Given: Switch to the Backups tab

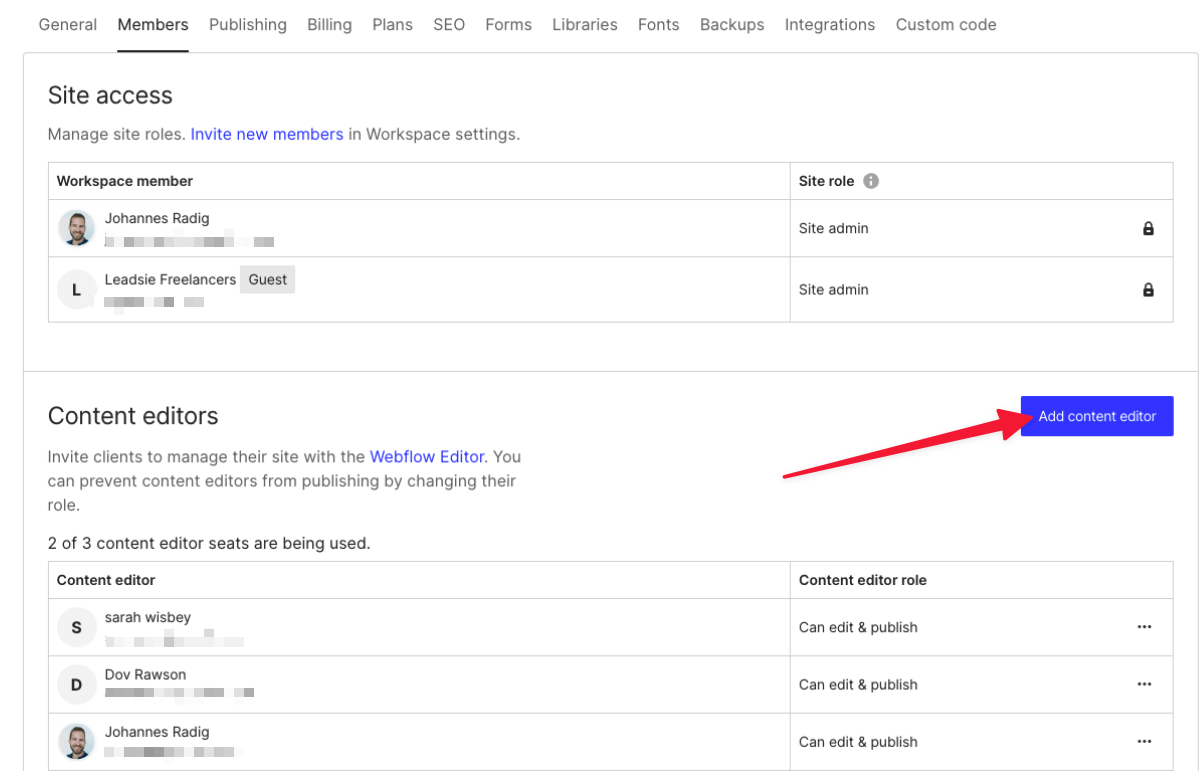Looking at the screenshot, I should coord(731,24).
